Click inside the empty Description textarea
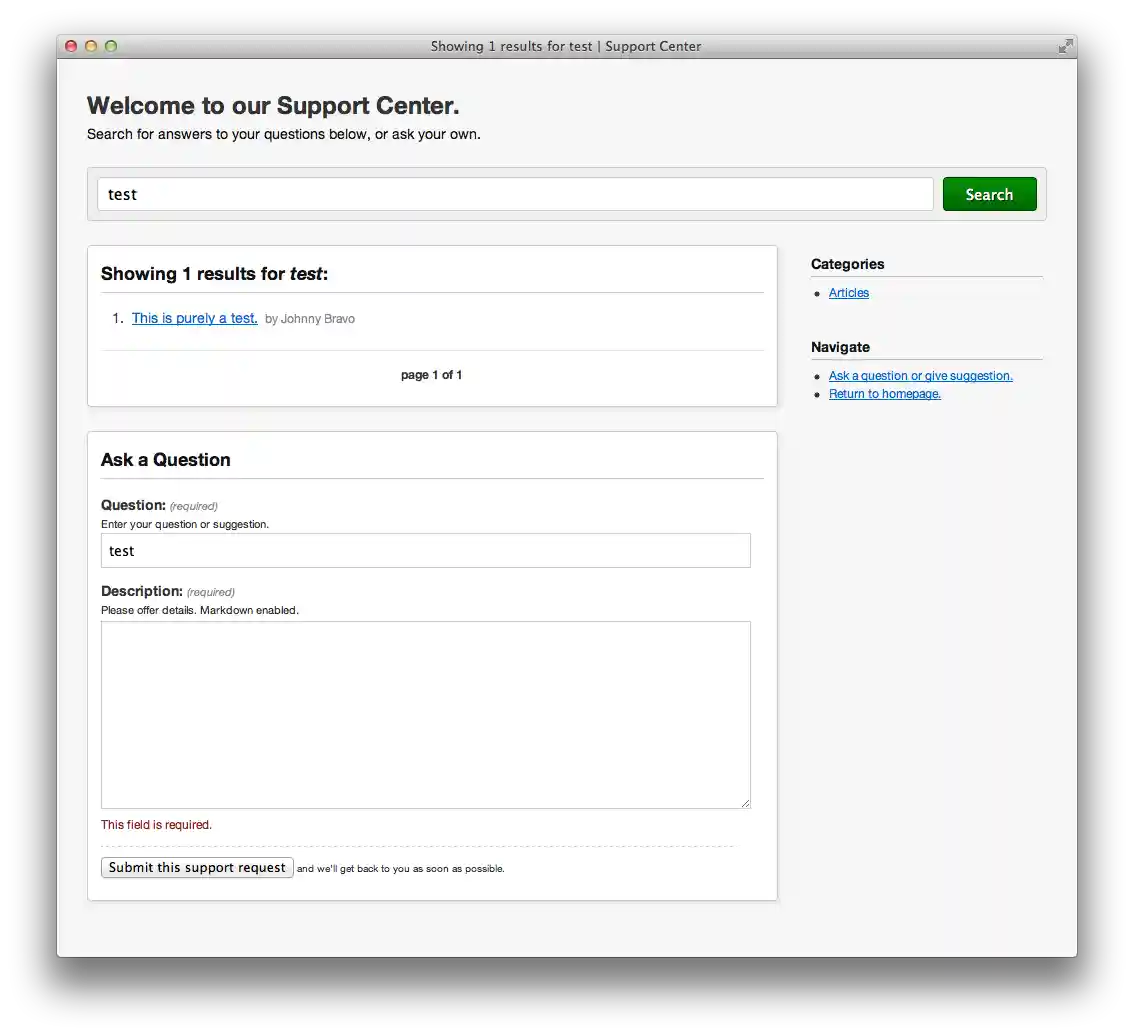 click(425, 713)
